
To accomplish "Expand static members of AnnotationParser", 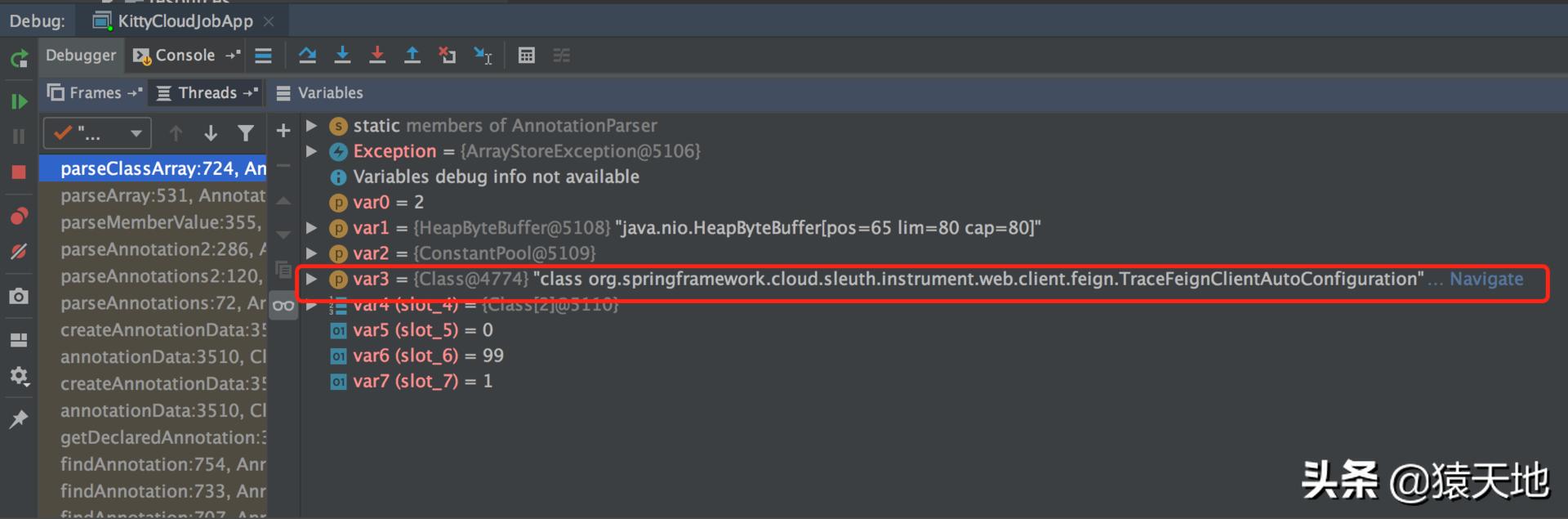I will tap(311, 126).
